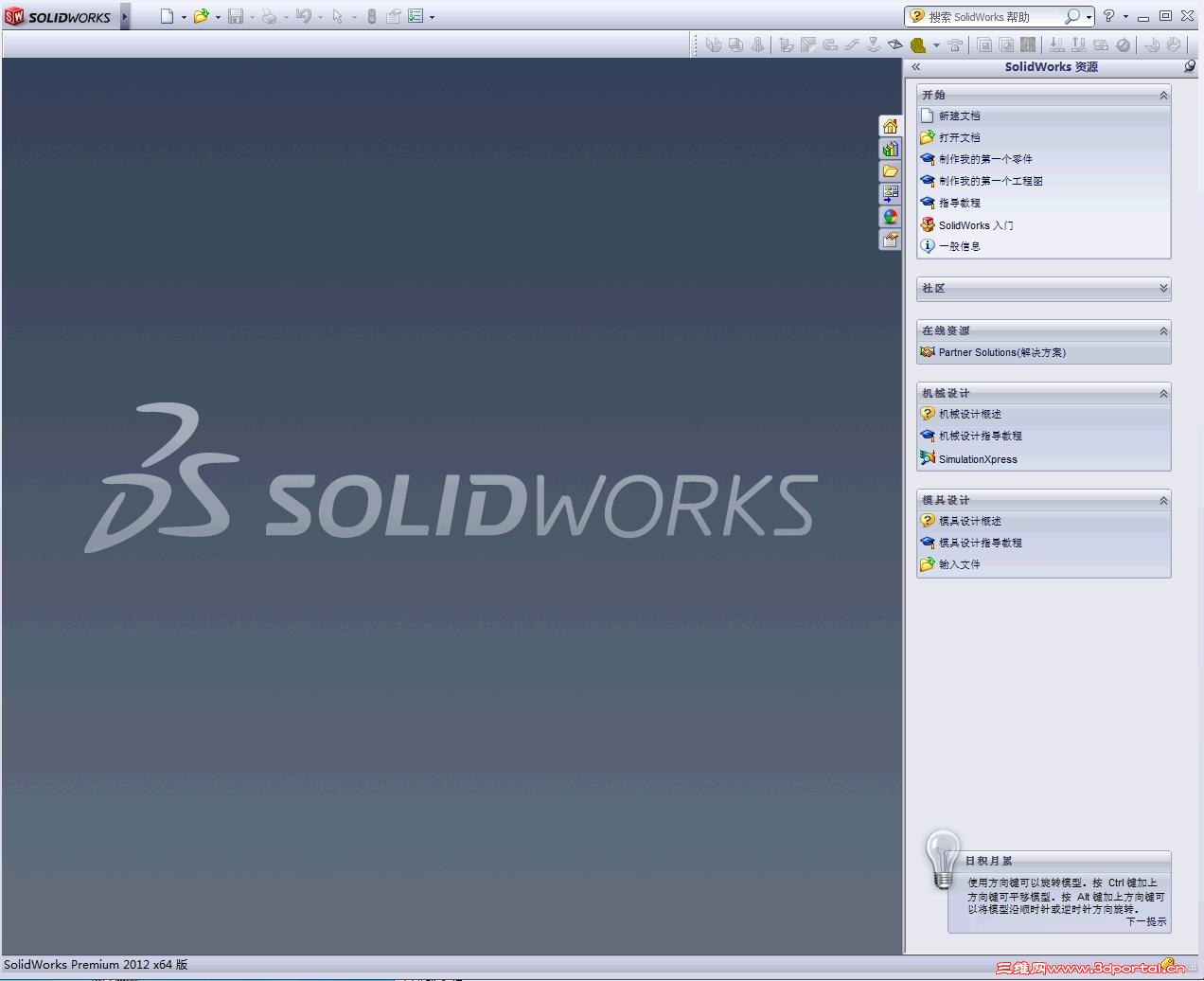Click the File Properties icon in the toolbar
The image size is (1204, 981).
coord(394,16)
